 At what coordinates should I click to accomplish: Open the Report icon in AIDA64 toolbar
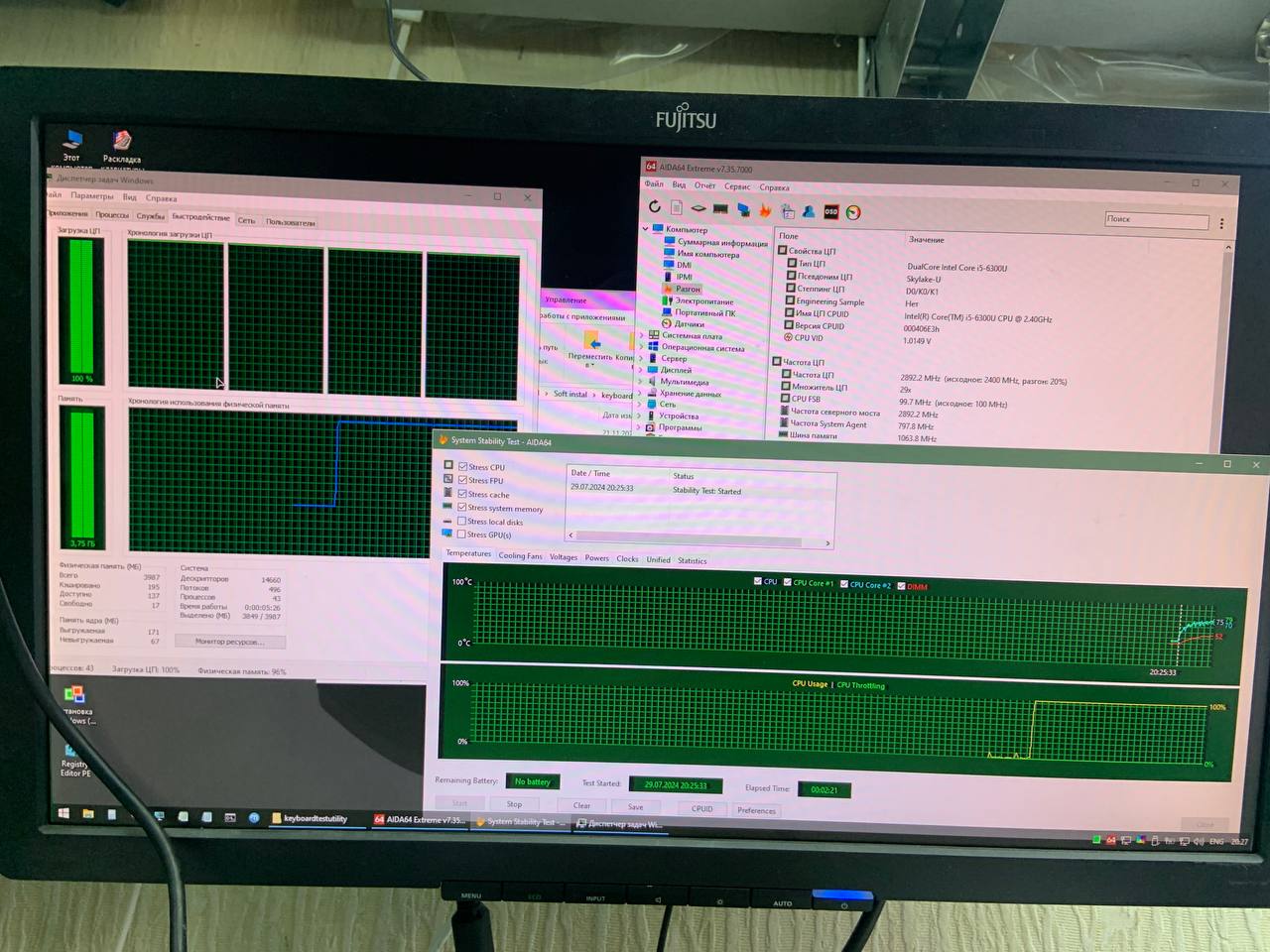pos(677,207)
